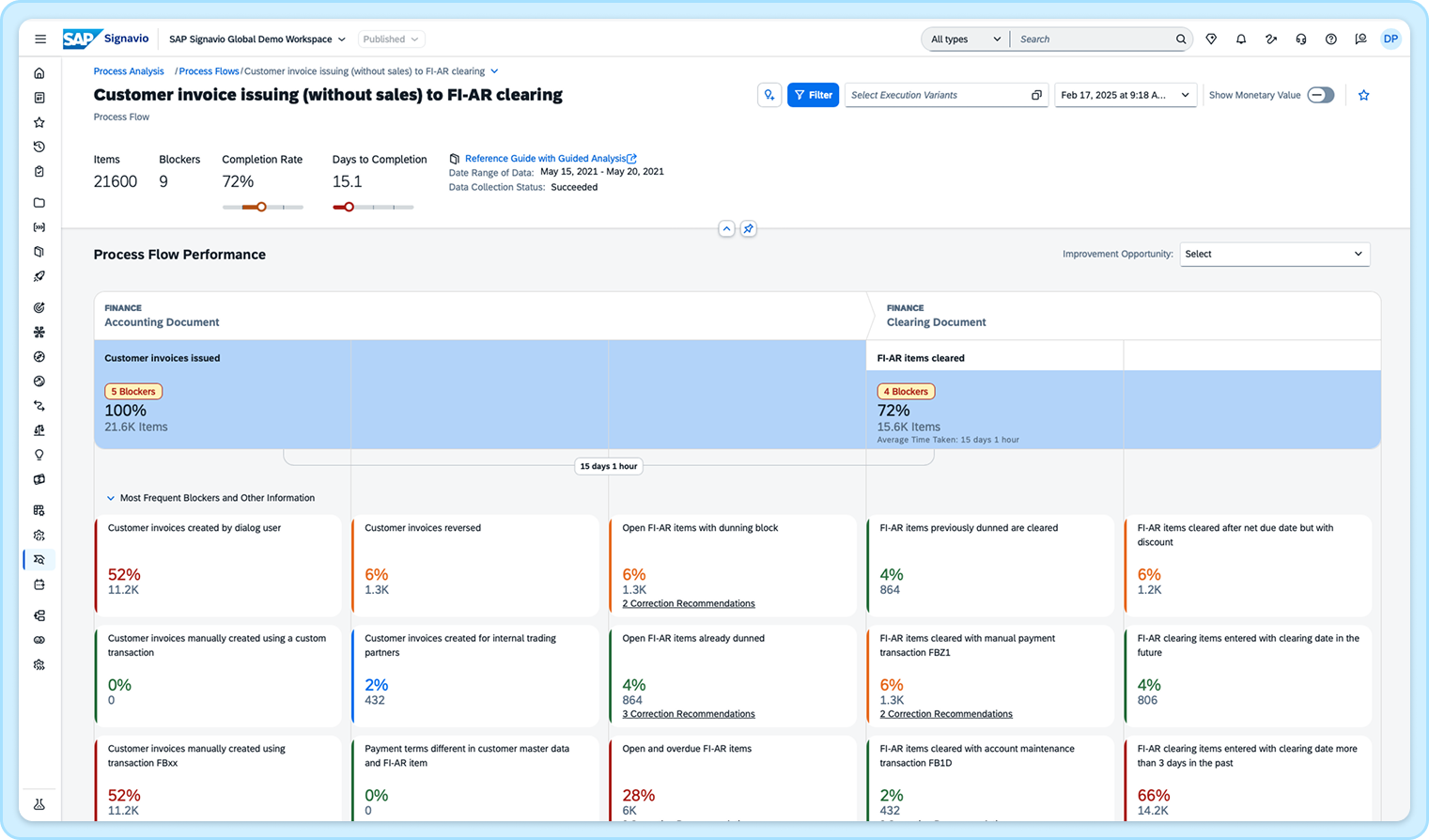Click the Filter button
Screen dimensions: 1429x840
(813, 95)
